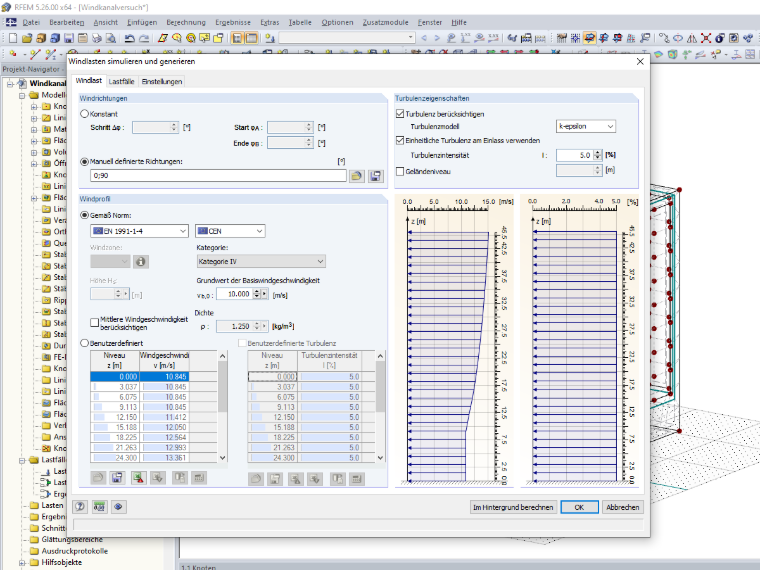Export wind velocity table to Excel
Image resolution: width=760 pixels, height=570 pixels.
coord(138,478)
